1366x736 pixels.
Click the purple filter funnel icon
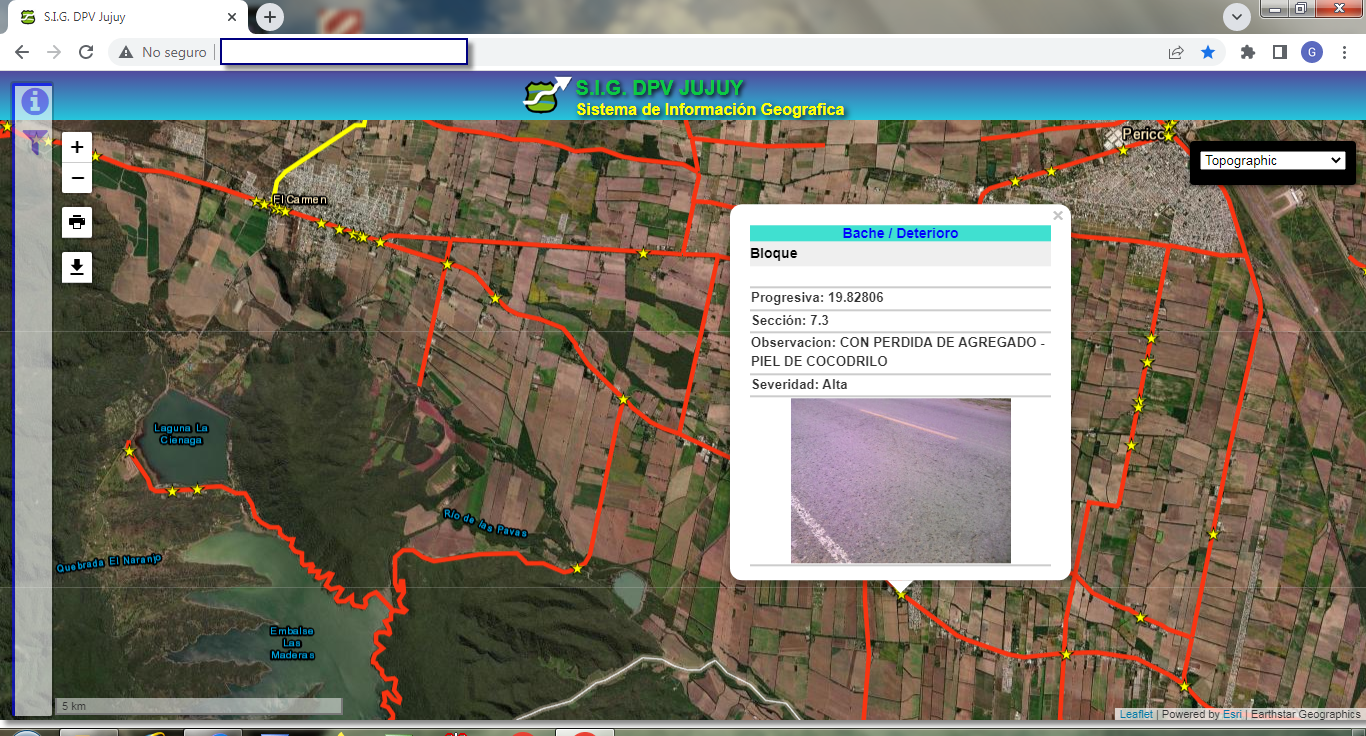(x=35, y=141)
